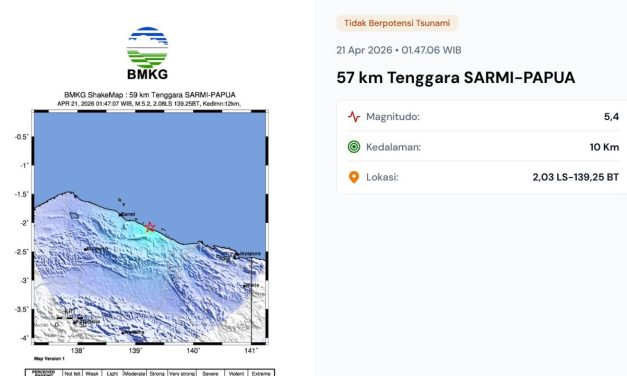Click the Magnitudo label
Image resolution: width=627 pixels, height=376 pixels.
[x=393, y=117]
